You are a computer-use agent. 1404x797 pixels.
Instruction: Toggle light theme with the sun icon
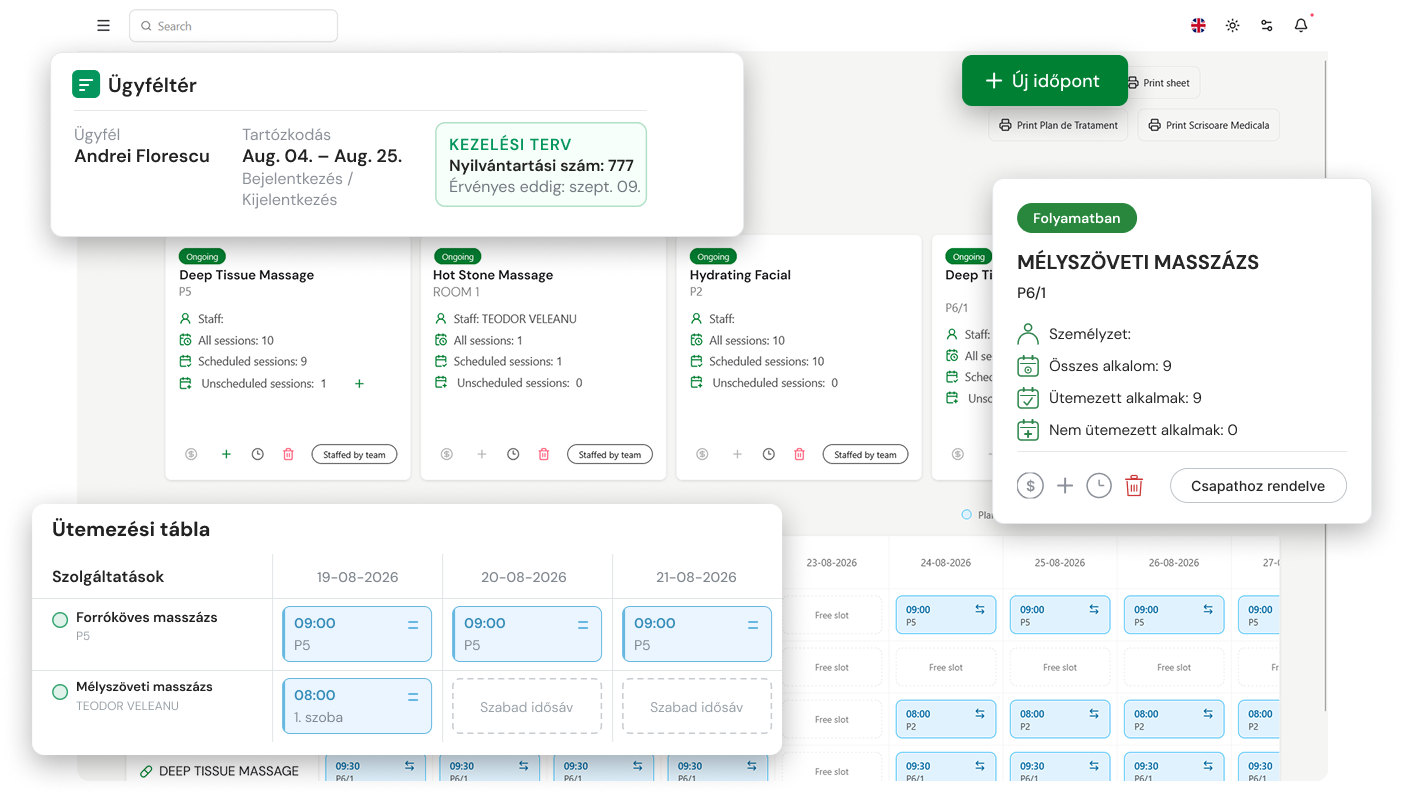(1232, 26)
